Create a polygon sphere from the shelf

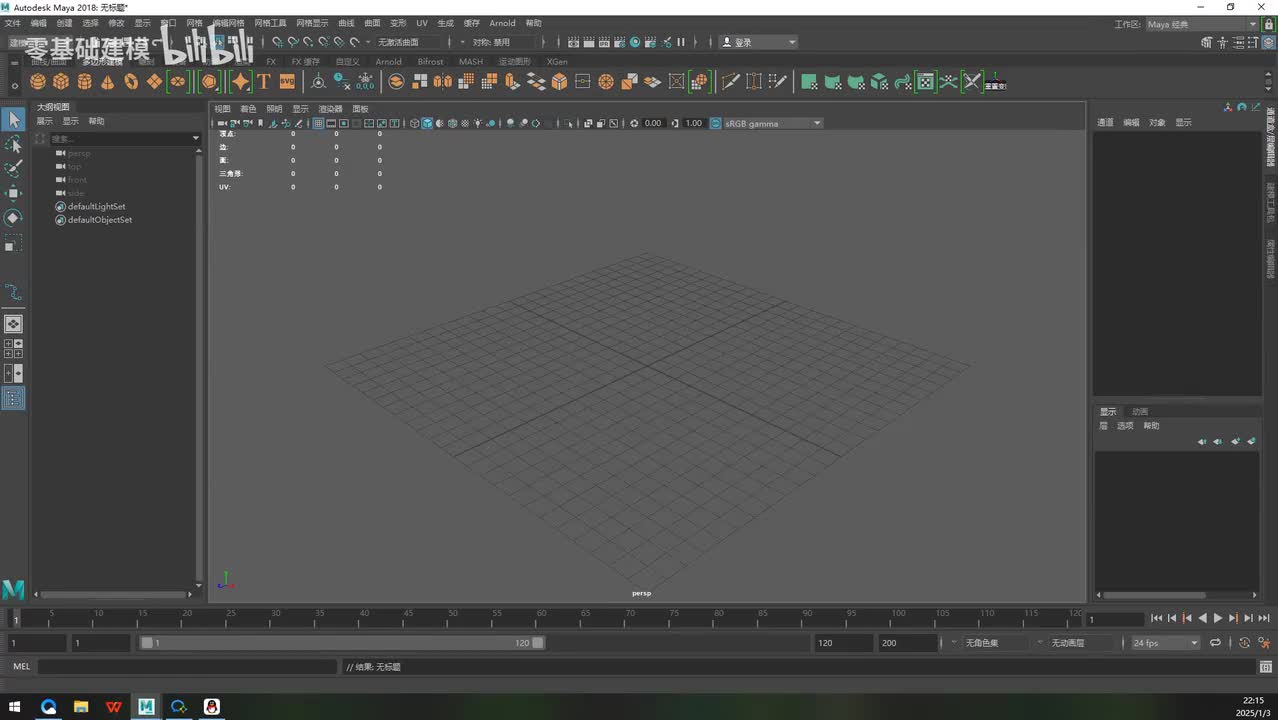38,82
